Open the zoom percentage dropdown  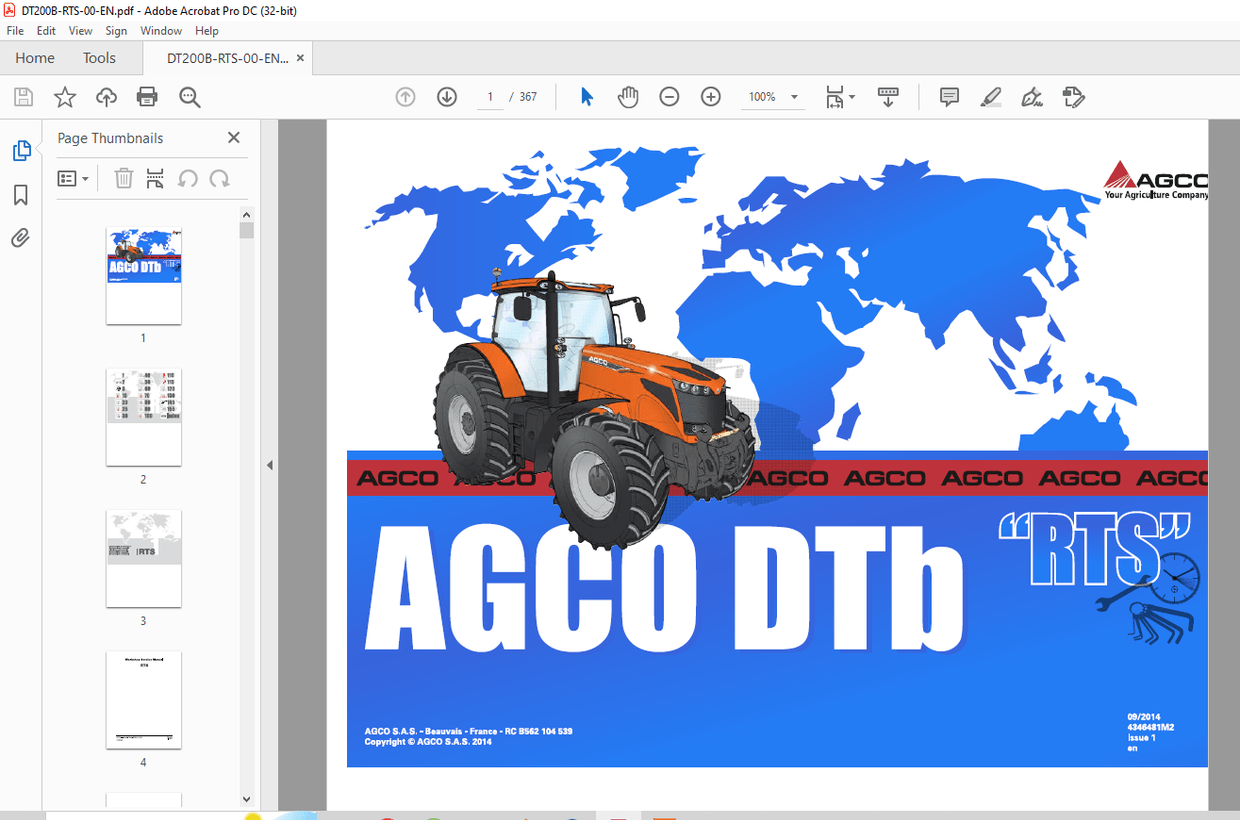click(x=793, y=96)
